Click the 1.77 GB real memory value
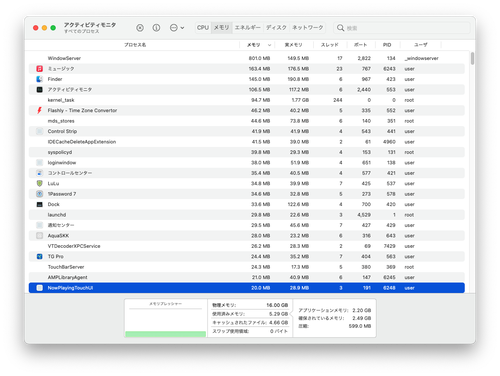The image size is (500, 376). [300, 100]
